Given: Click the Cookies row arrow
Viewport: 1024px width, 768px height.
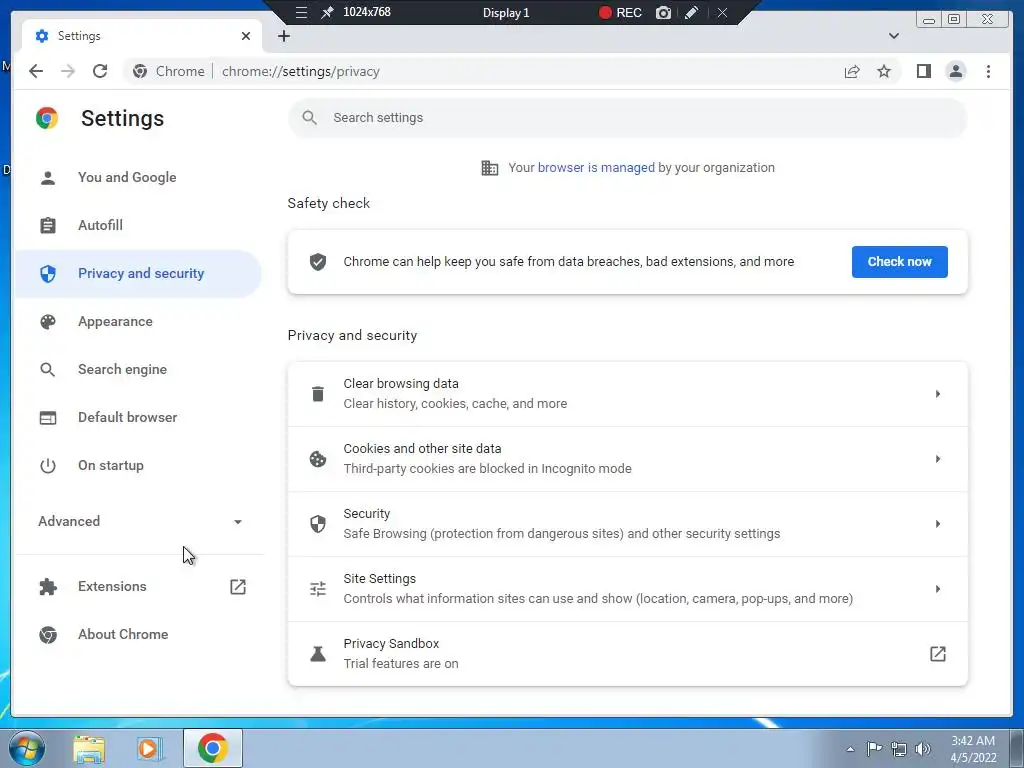Looking at the screenshot, I should pos(938,459).
